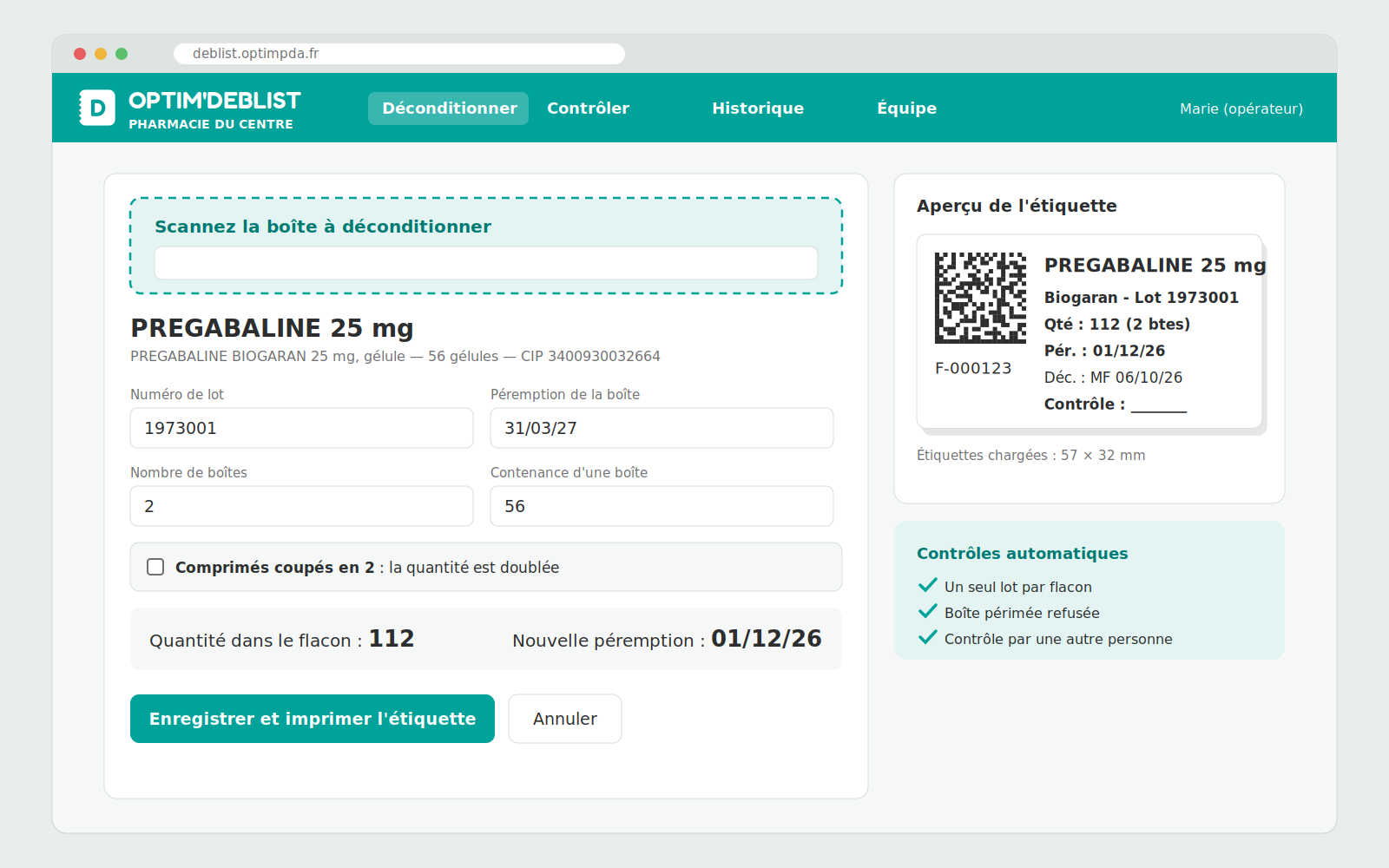1389x868 pixels.
Task: Click the Optim'Deblist logo icon
Action: [97, 108]
